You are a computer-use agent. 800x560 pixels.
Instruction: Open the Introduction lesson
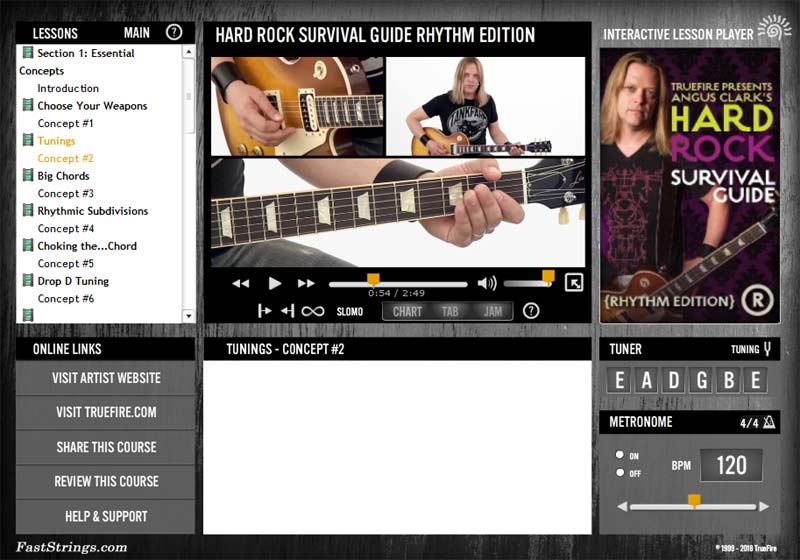coord(68,88)
